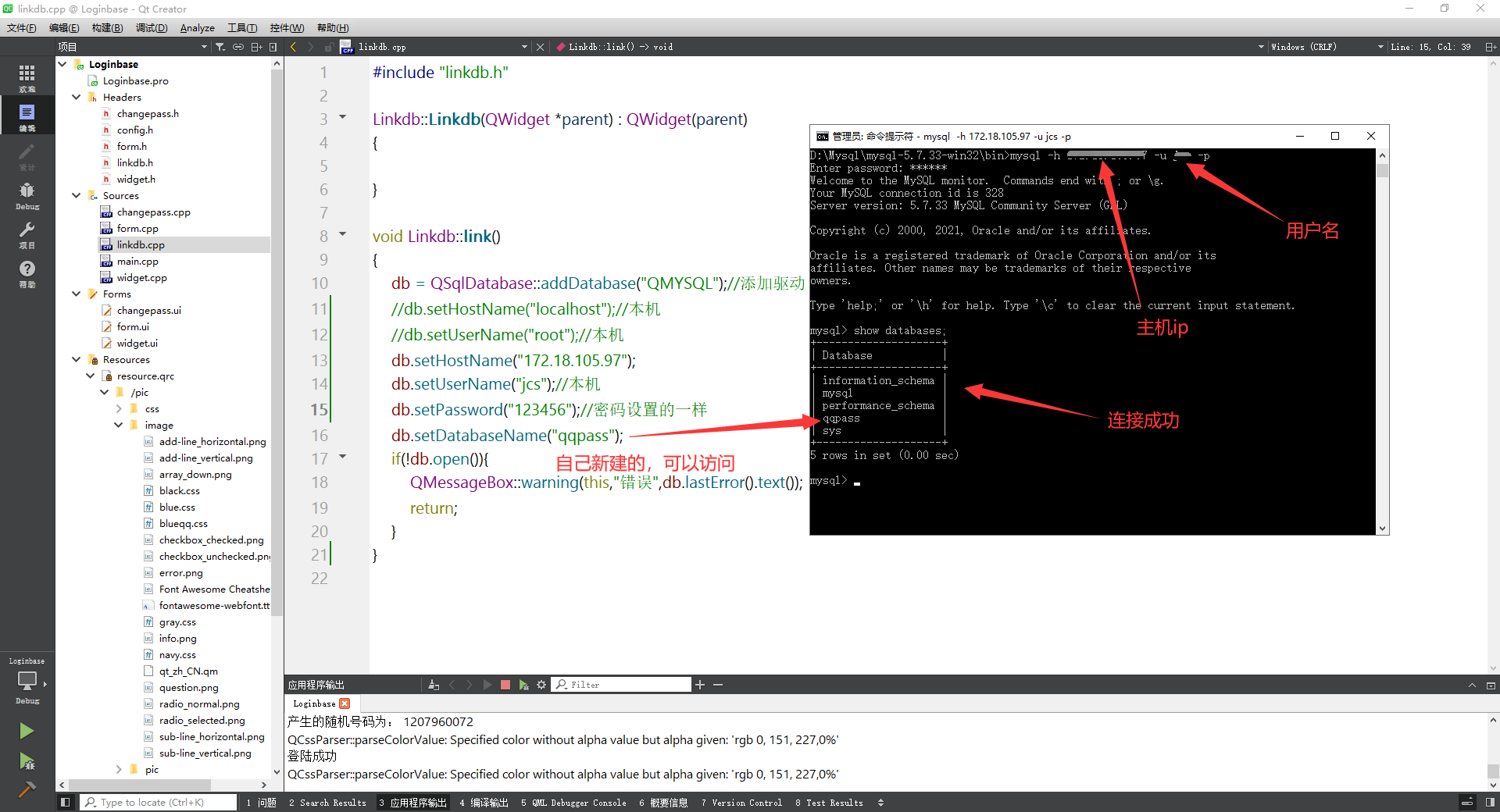Open the linkdb.cpp open-documents dropdown

[x=524, y=47]
